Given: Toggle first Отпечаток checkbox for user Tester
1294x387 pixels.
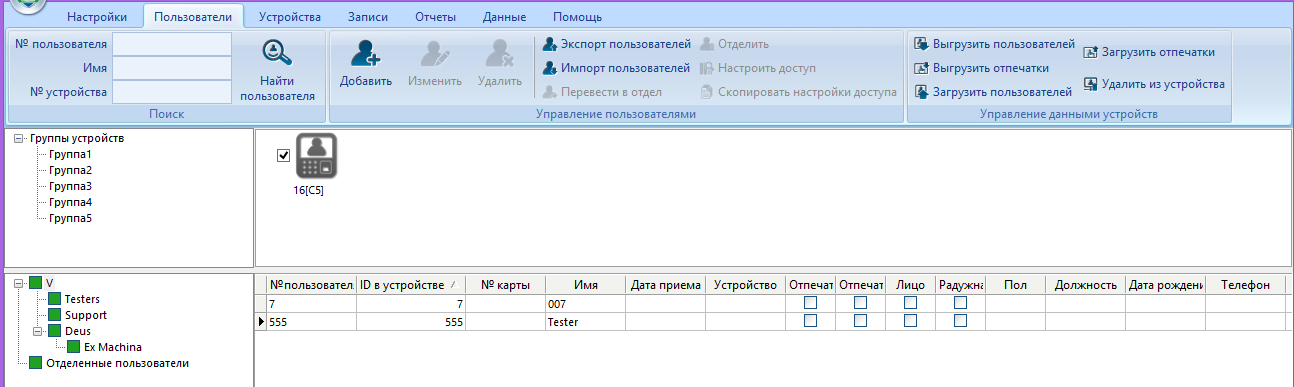Looking at the screenshot, I should pyautogui.click(x=811, y=321).
